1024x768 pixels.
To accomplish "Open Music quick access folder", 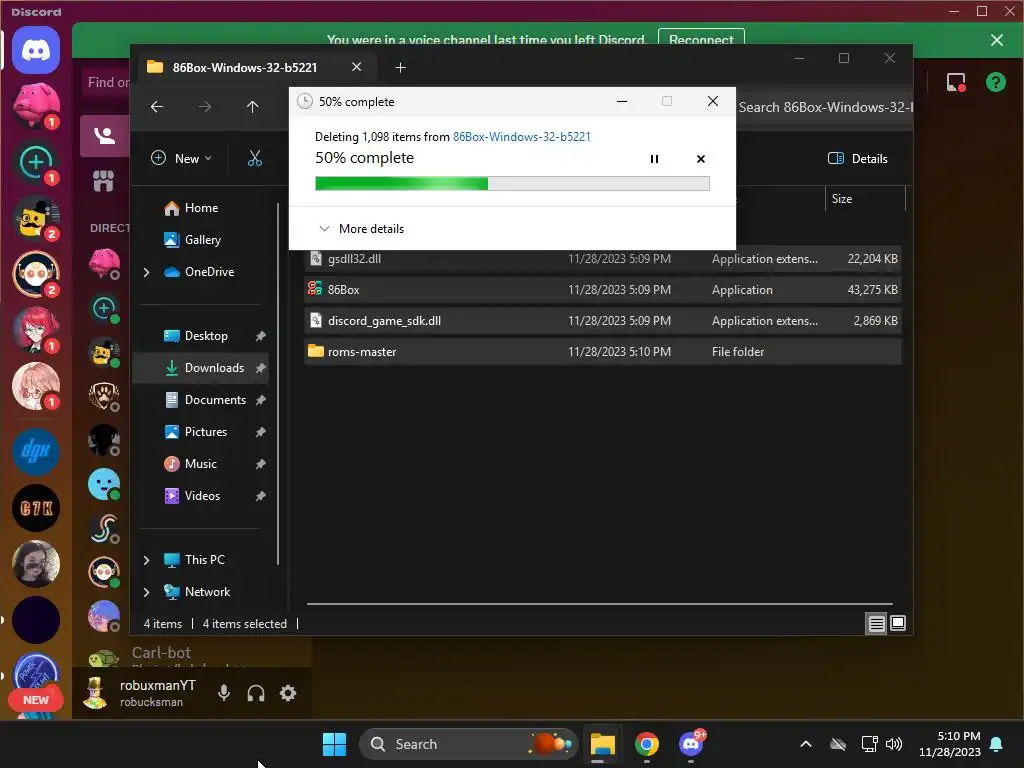I will pyautogui.click(x=200, y=464).
